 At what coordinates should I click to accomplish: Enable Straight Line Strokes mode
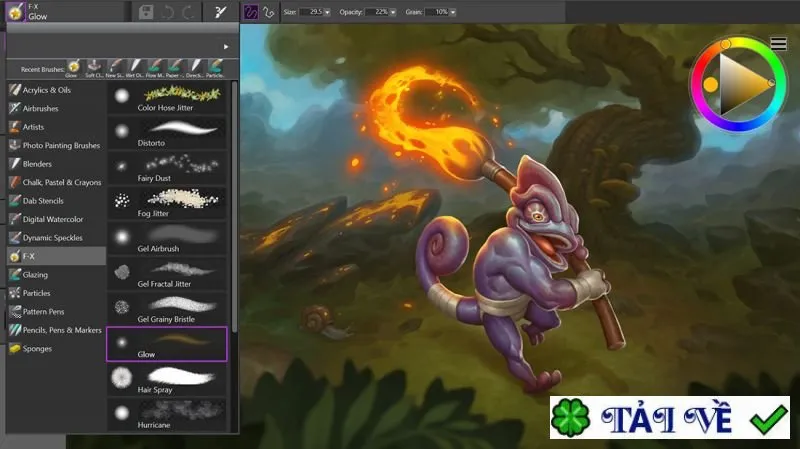click(269, 12)
